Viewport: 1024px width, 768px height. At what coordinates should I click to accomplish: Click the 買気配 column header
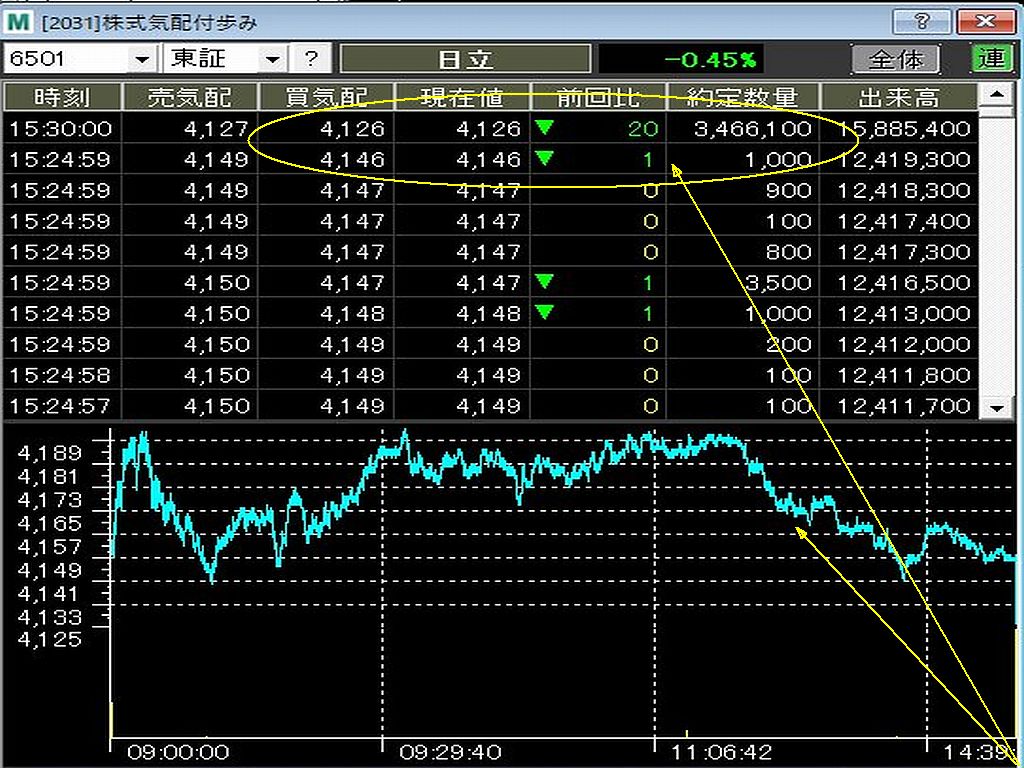(x=327, y=97)
